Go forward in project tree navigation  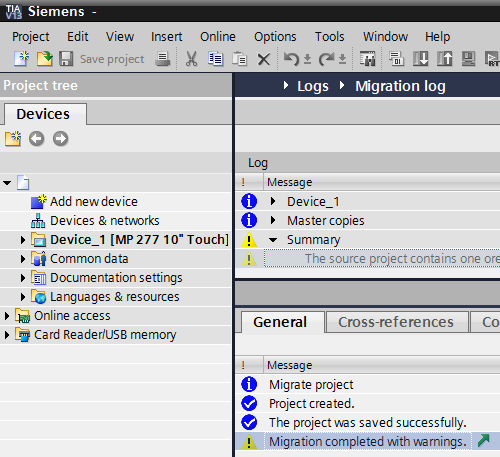point(60,139)
